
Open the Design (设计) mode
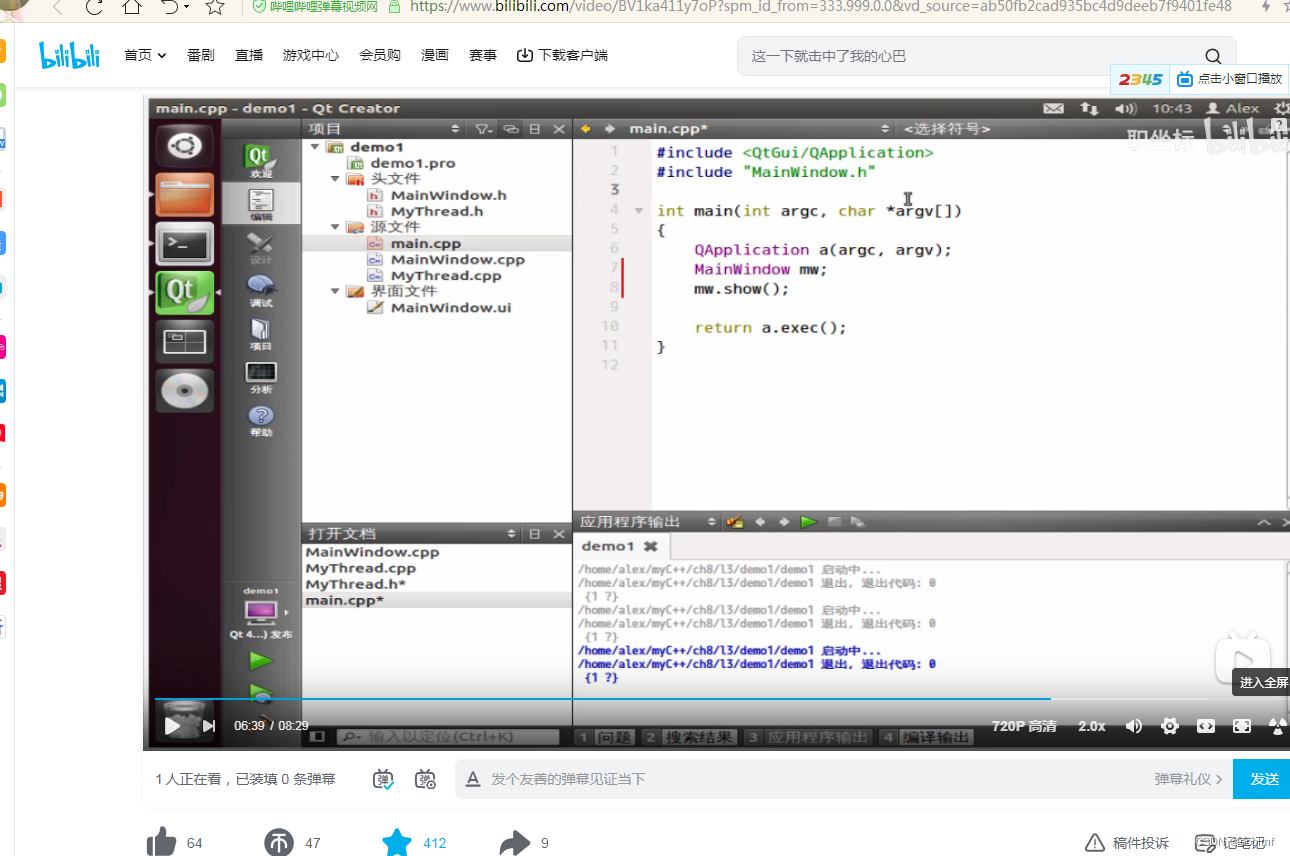(x=260, y=247)
